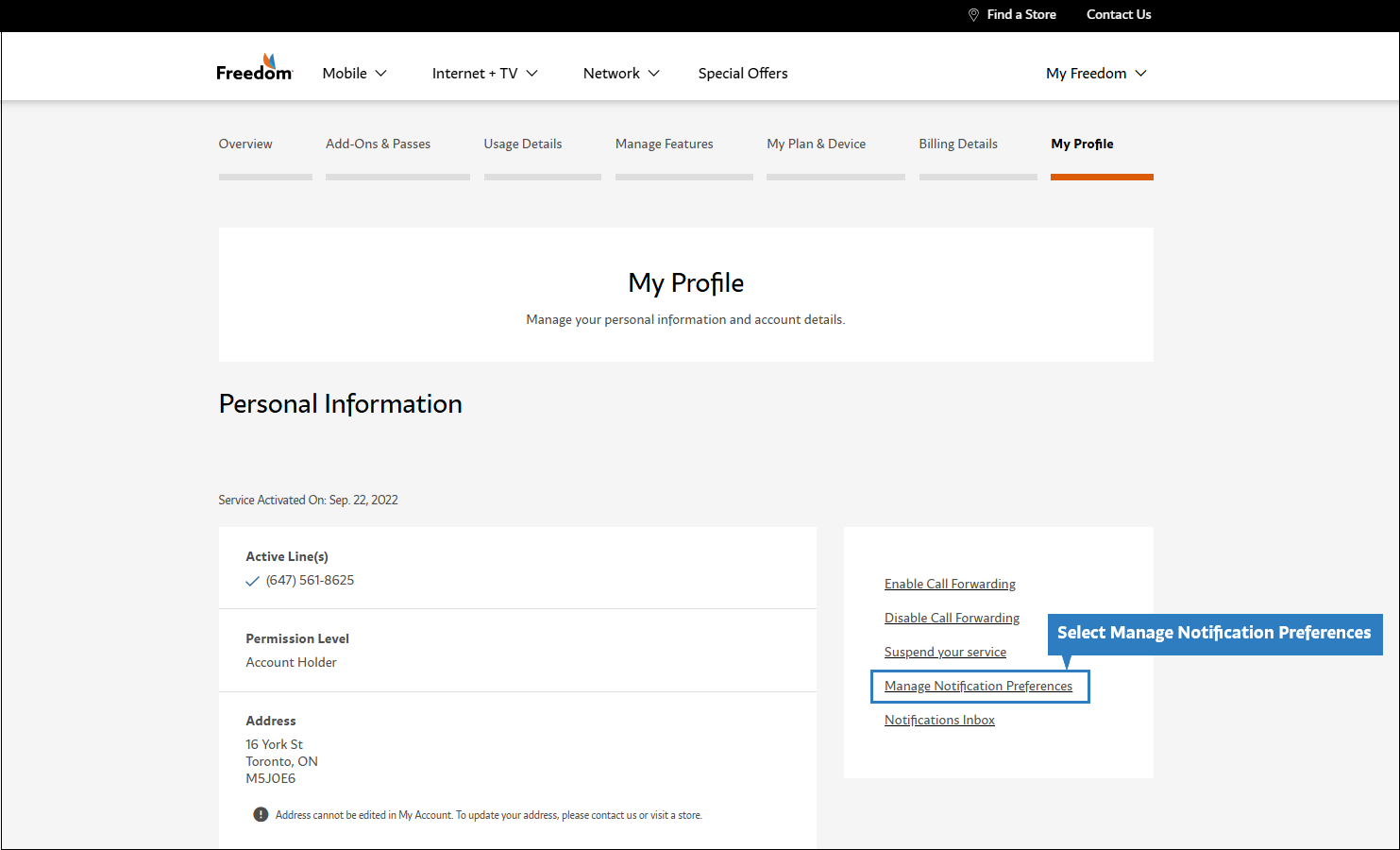Expand the Mobile menu
The height and width of the screenshot is (850, 1400).
coord(355,73)
